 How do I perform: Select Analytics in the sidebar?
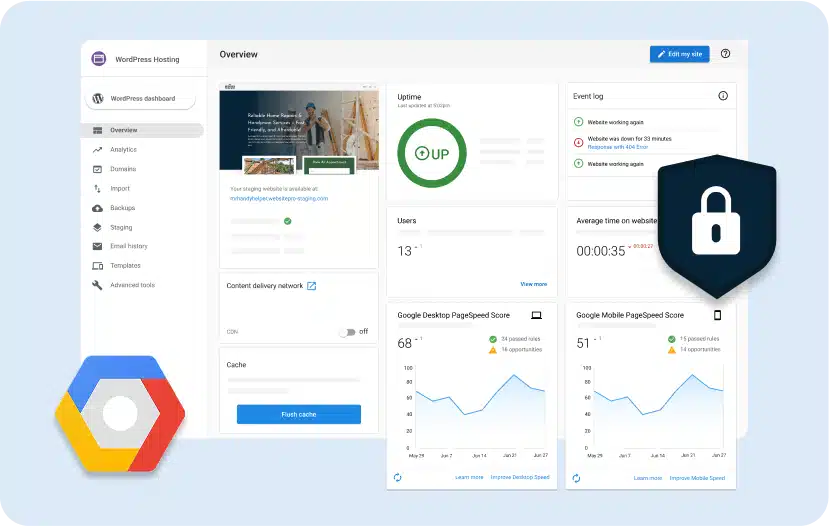[x=123, y=150]
